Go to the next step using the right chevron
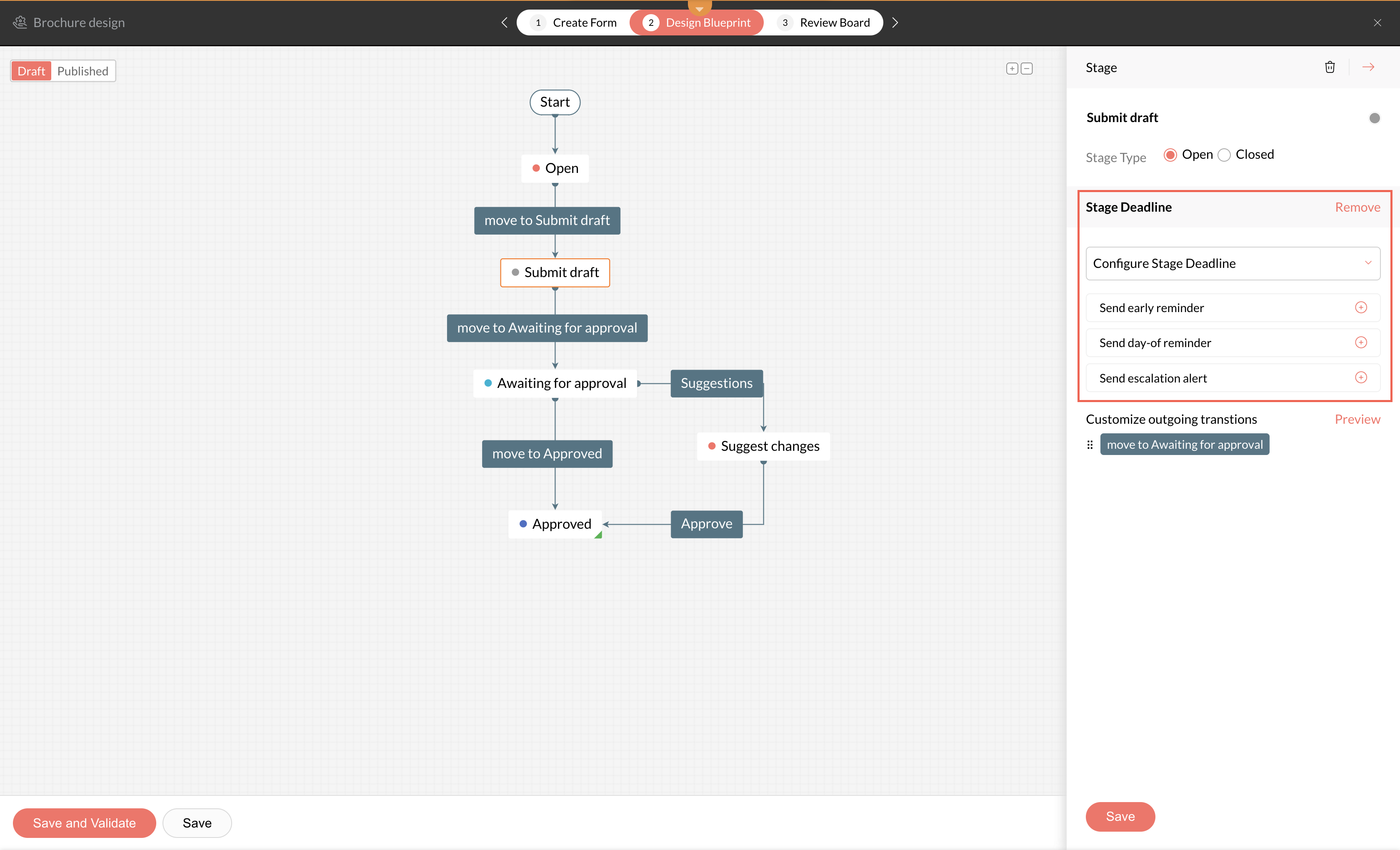This screenshot has width=1400, height=850. (895, 23)
